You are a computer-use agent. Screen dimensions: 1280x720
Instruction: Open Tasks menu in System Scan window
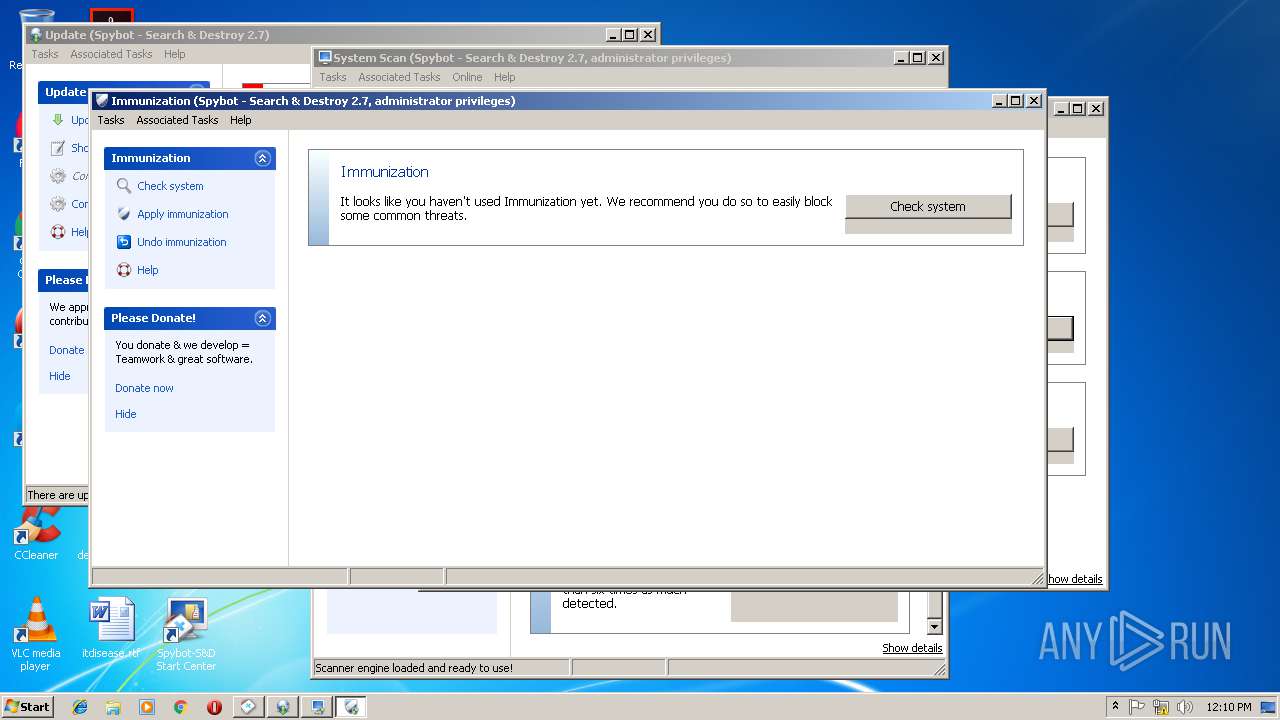(333, 77)
